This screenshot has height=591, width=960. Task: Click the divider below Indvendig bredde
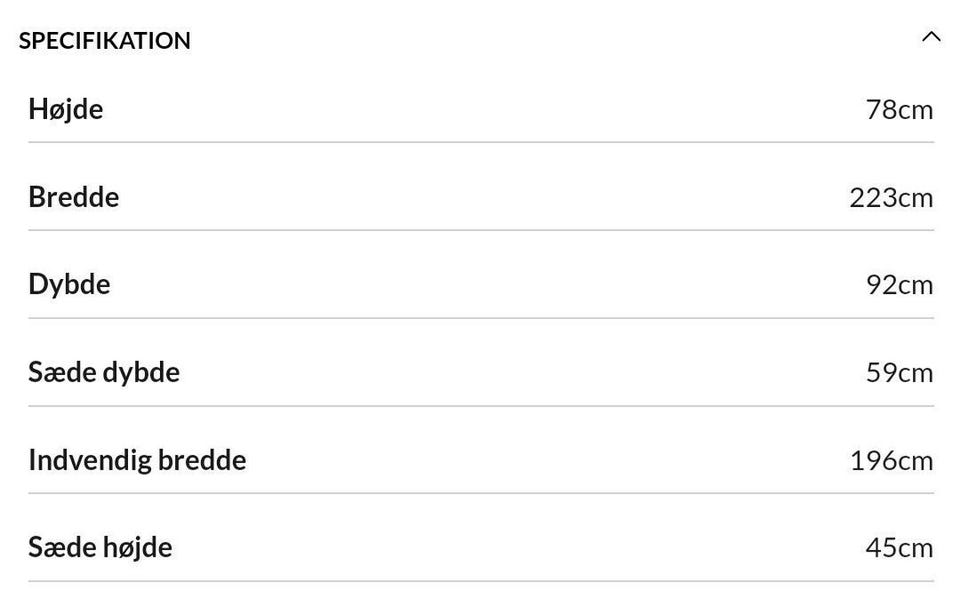click(x=481, y=493)
